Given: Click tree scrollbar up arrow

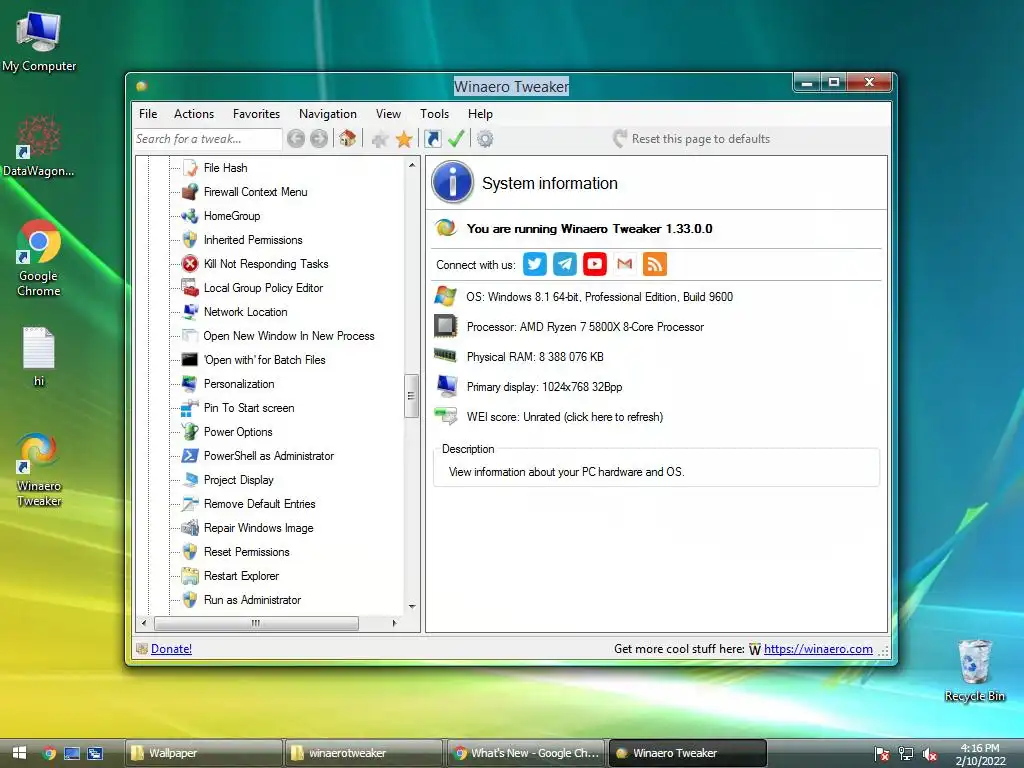Looking at the screenshot, I should (411, 165).
